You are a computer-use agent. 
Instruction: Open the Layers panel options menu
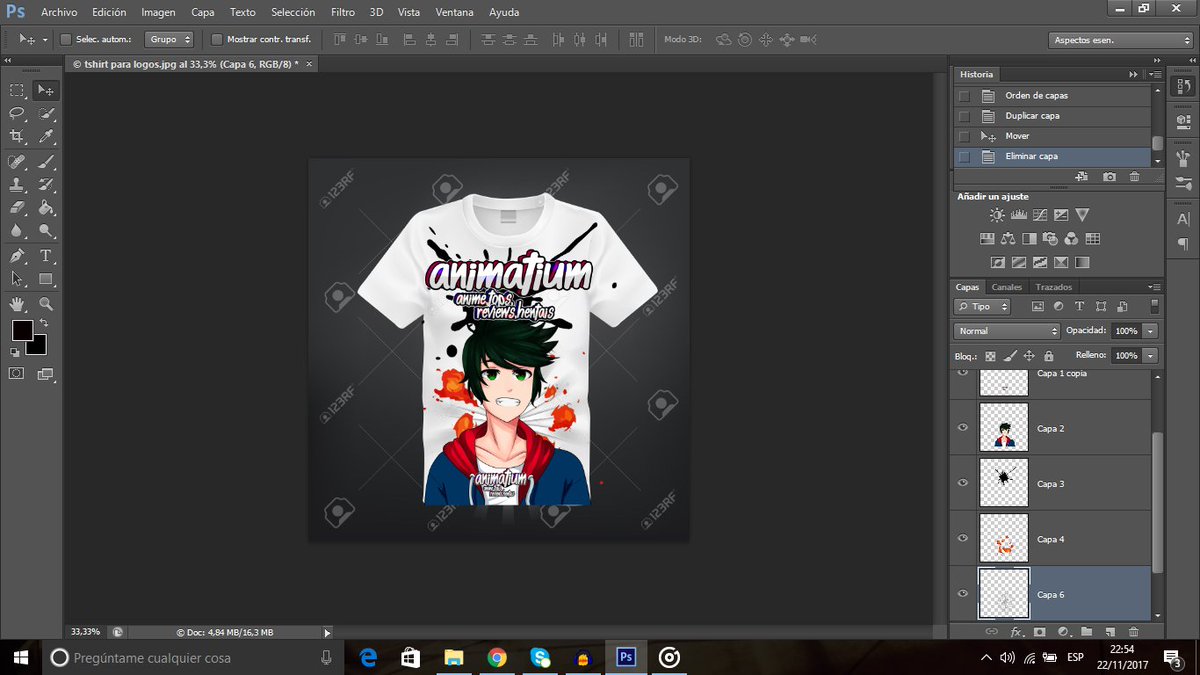pyautogui.click(x=1155, y=287)
